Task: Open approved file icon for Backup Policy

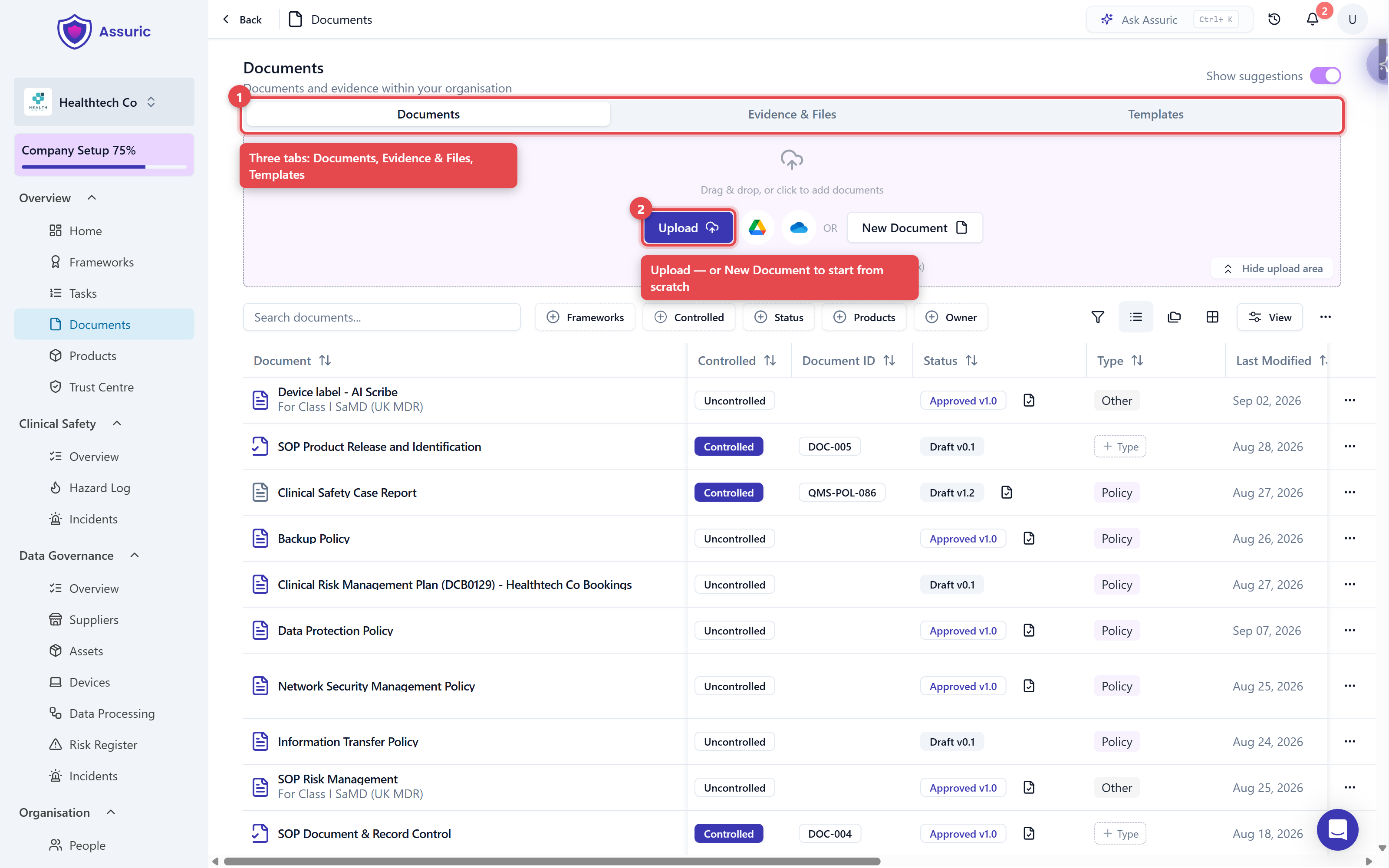Action: 1029,539
